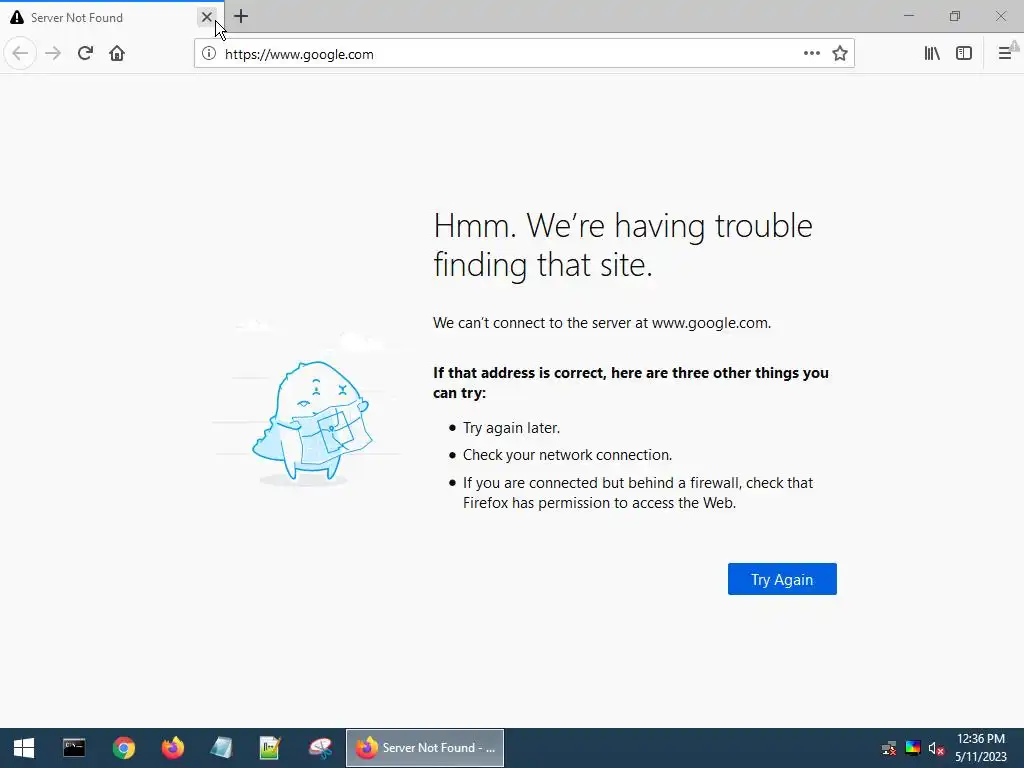Click the 'Try again later.' bullet text
The image size is (1024, 768).
pyautogui.click(x=511, y=428)
